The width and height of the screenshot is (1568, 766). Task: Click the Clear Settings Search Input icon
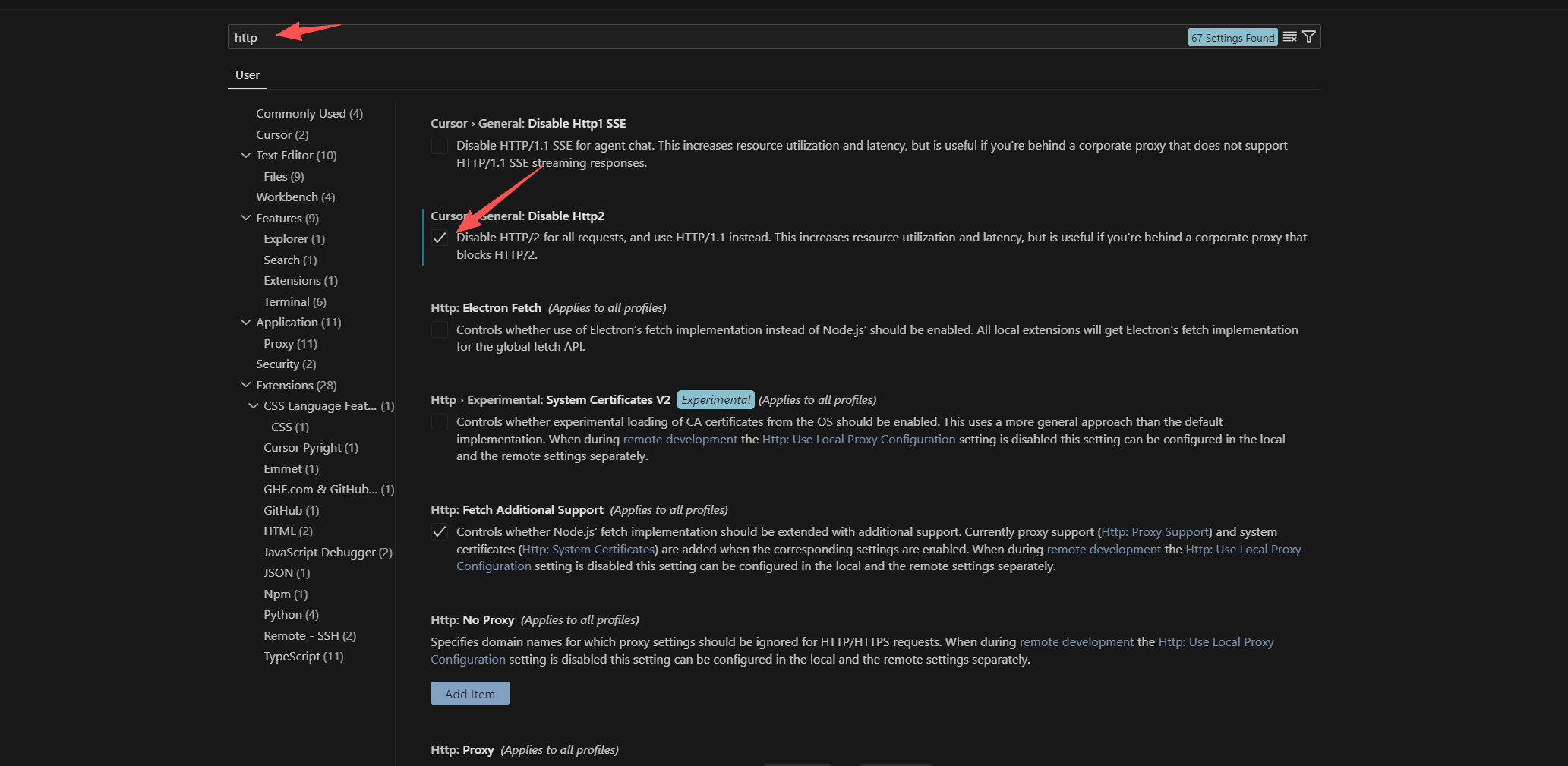[x=1289, y=37]
